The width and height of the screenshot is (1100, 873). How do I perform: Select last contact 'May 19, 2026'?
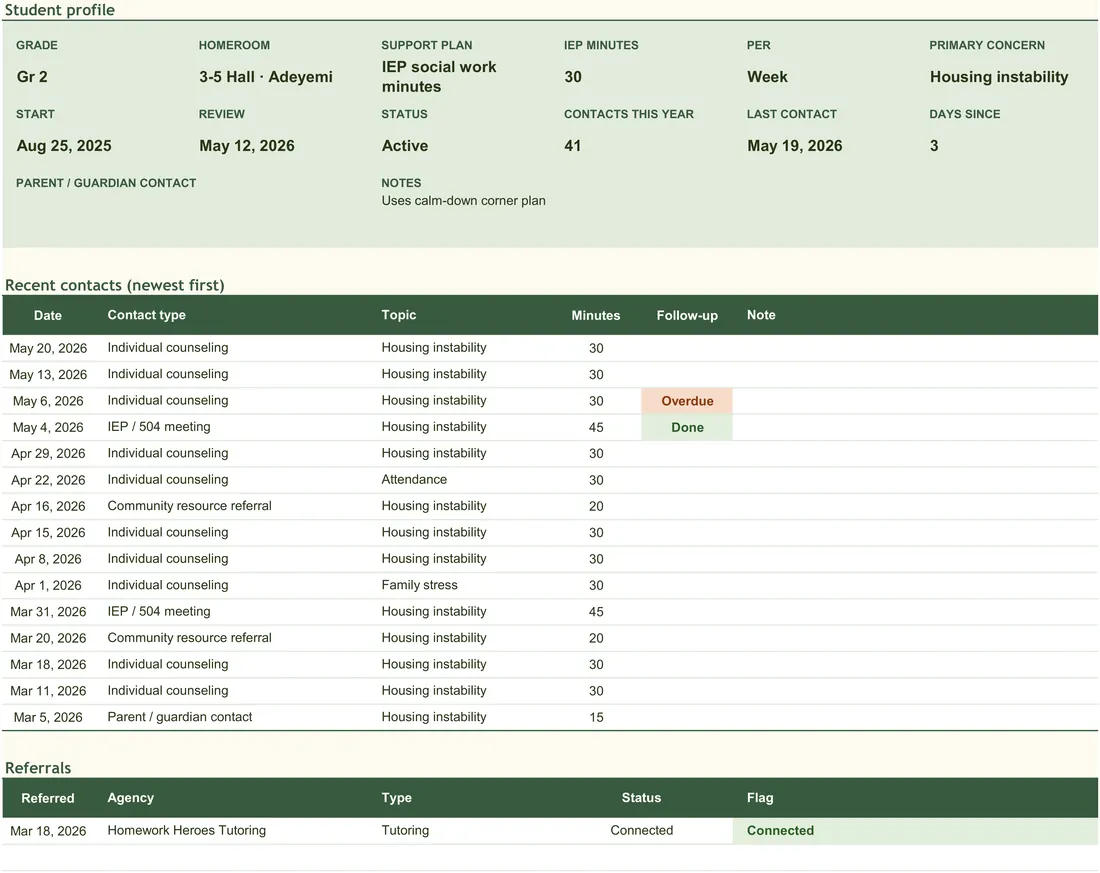[x=795, y=145]
